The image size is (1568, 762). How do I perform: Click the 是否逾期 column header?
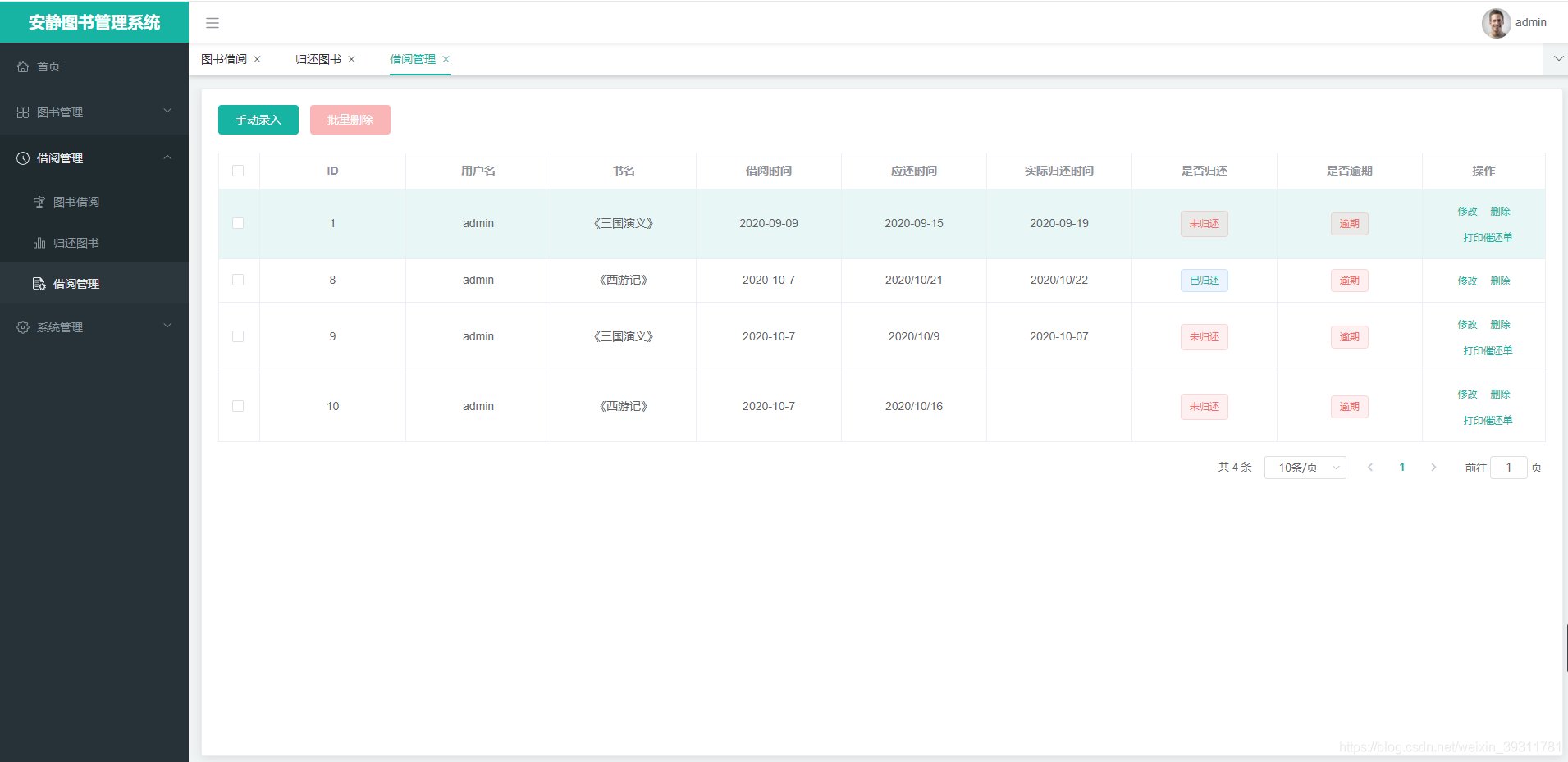pos(1350,171)
